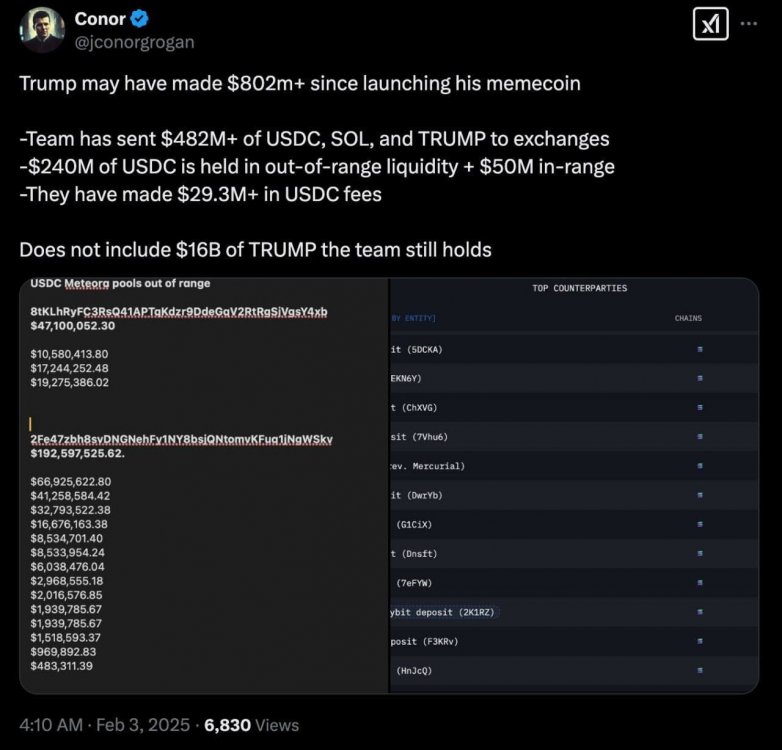Click the display name Conor

click(x=100, y=19)
